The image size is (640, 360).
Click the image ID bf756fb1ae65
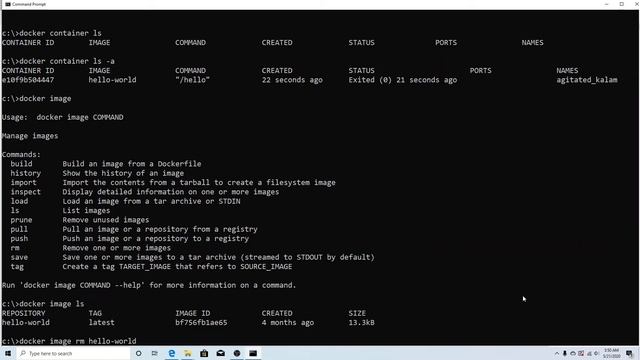pyautogui.click(x=201, y=322)
